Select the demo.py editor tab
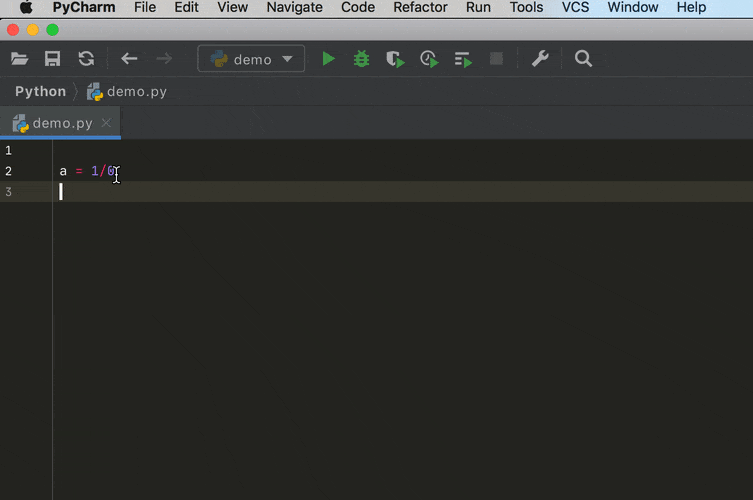The width and height of the screenshot is (753, 500). pos(61,123)
